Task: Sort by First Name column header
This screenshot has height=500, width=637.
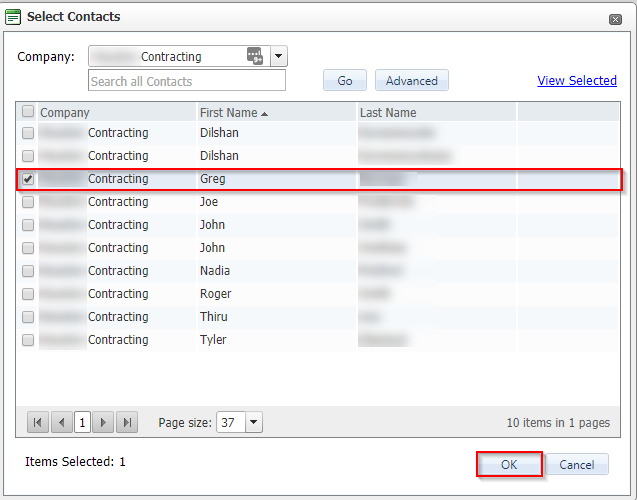Action: (229, 113)
